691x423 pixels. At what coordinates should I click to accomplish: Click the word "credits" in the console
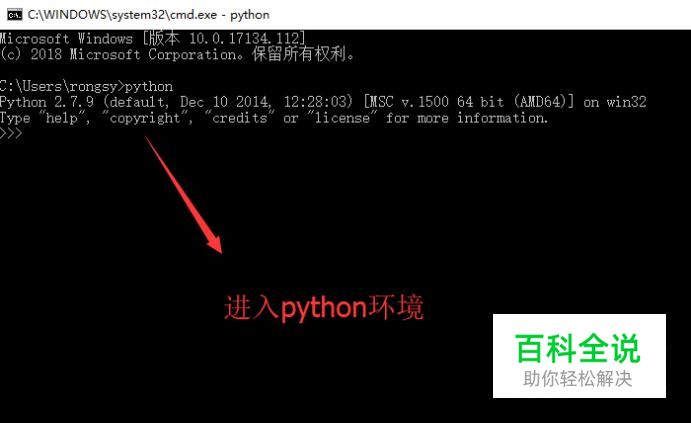[240, 118]
